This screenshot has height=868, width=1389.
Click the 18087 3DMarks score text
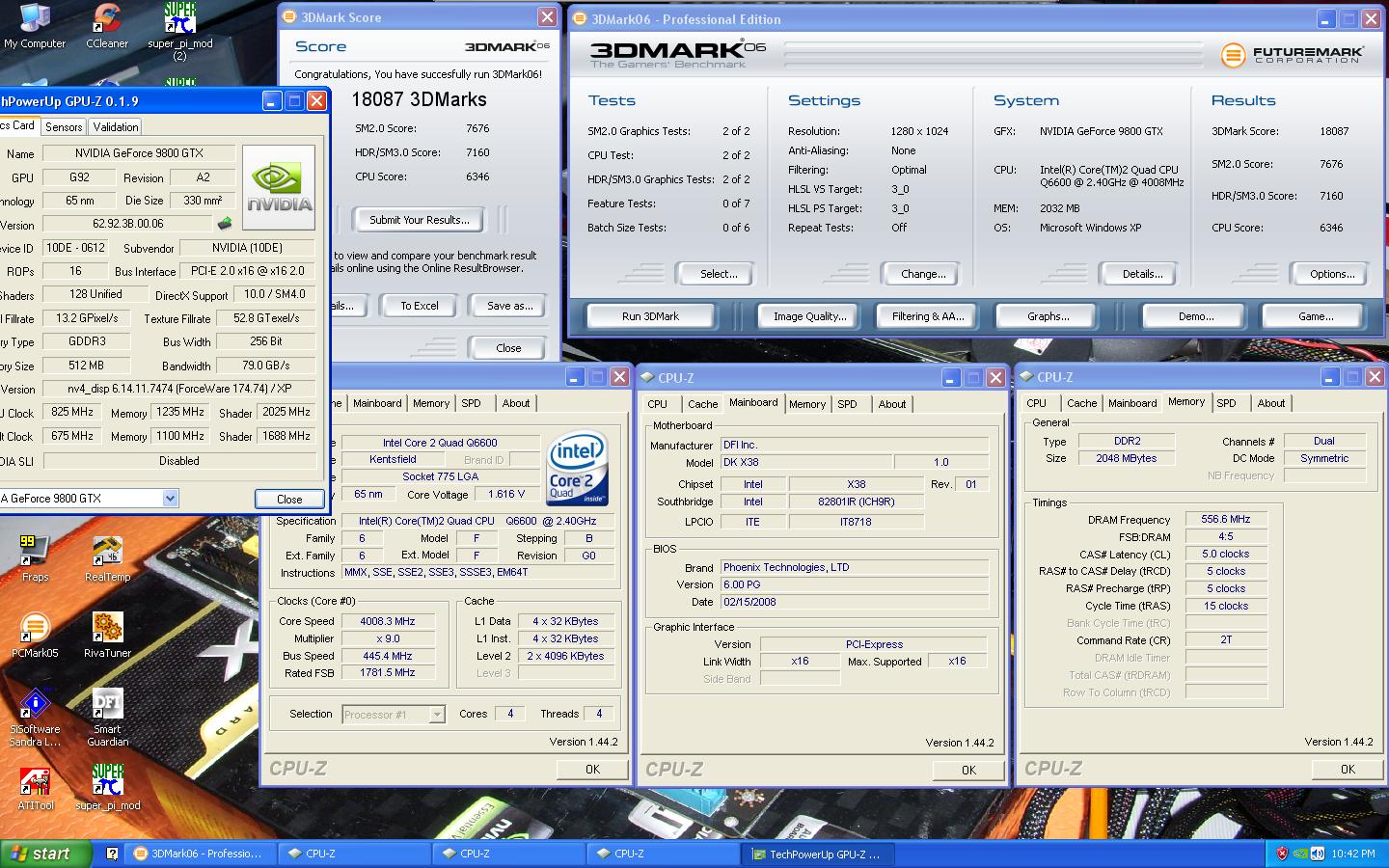click(x=419, y=99)
